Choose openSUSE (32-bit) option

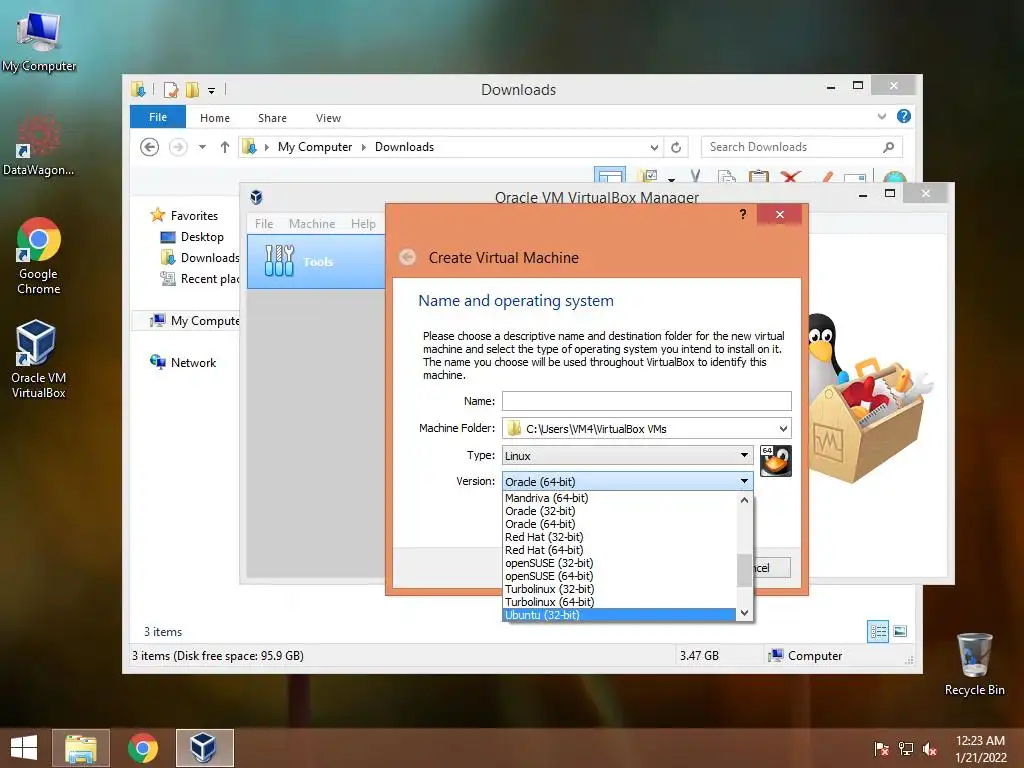[x=619, y=563]
